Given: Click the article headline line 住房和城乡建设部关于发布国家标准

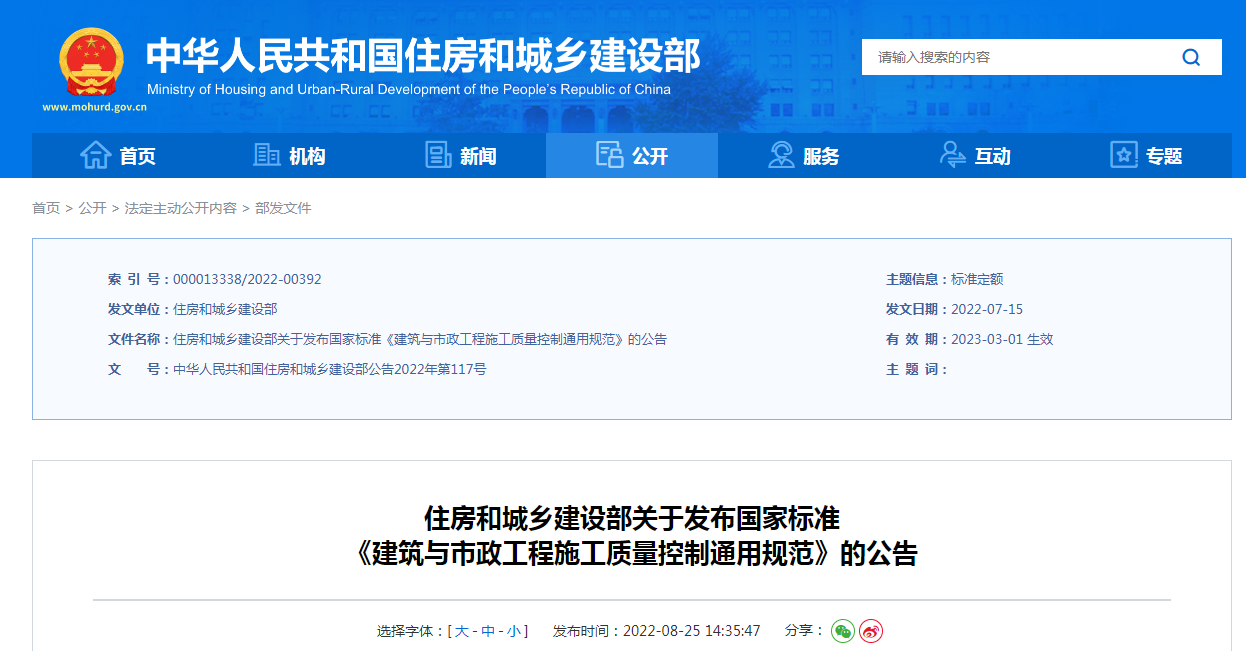Looking at the screenshot, I should pyautogui.click(x=632, y=518).
